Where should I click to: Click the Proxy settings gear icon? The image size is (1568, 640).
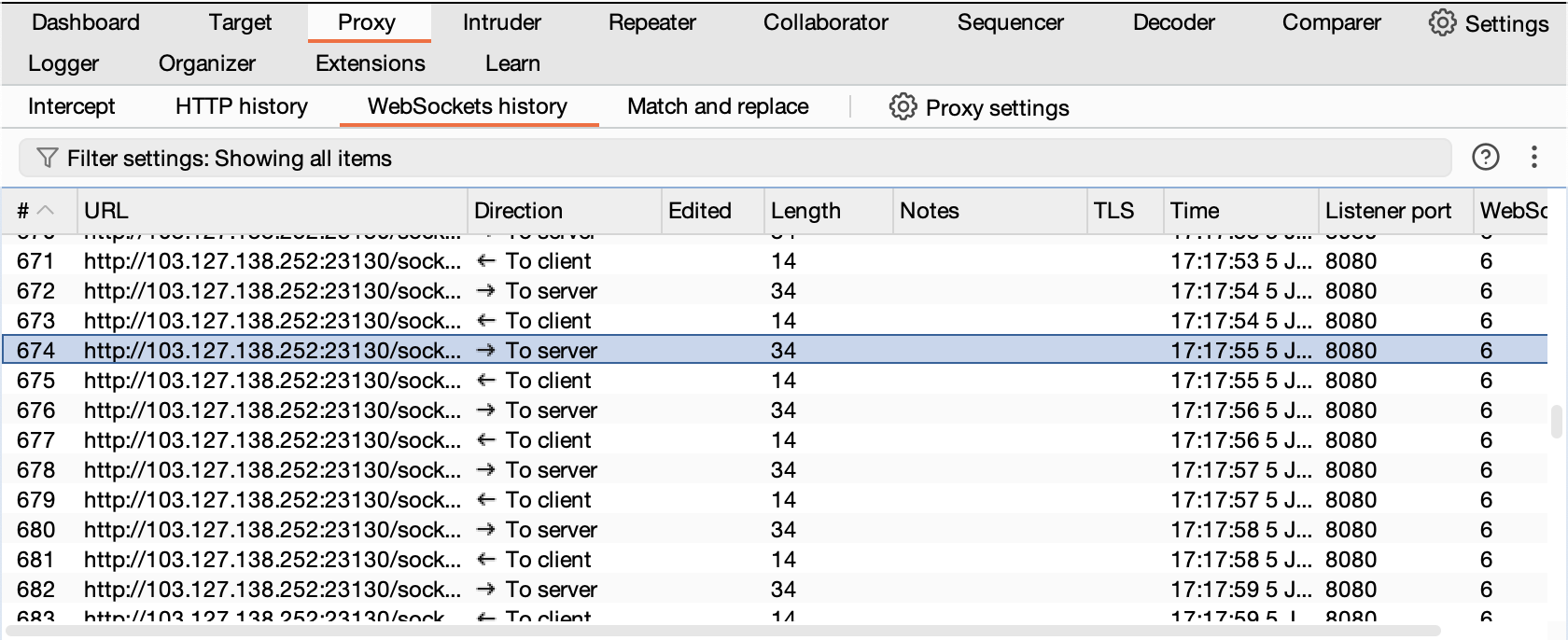tap(903, 107)
